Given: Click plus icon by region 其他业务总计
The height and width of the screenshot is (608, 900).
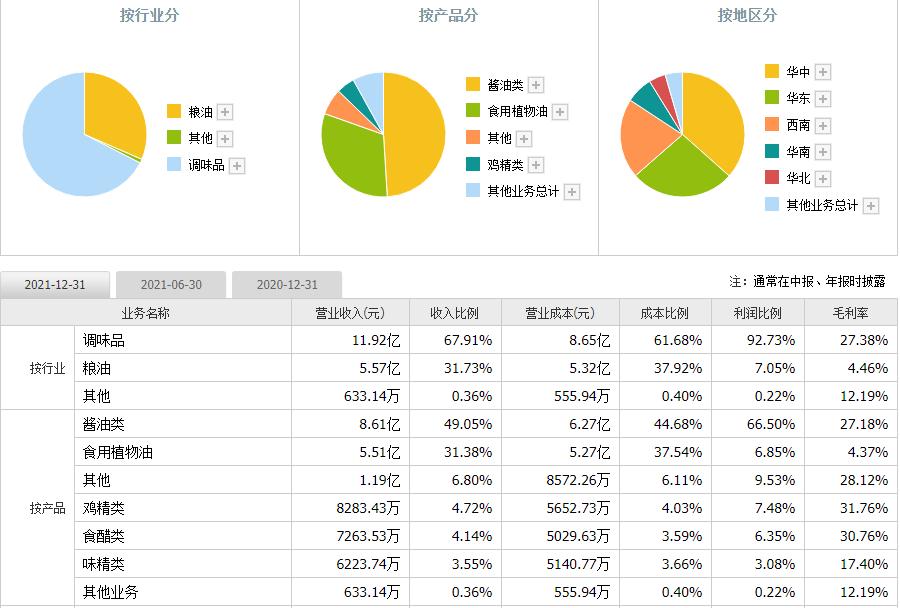Looking at the screenshot, I should 871,205.
